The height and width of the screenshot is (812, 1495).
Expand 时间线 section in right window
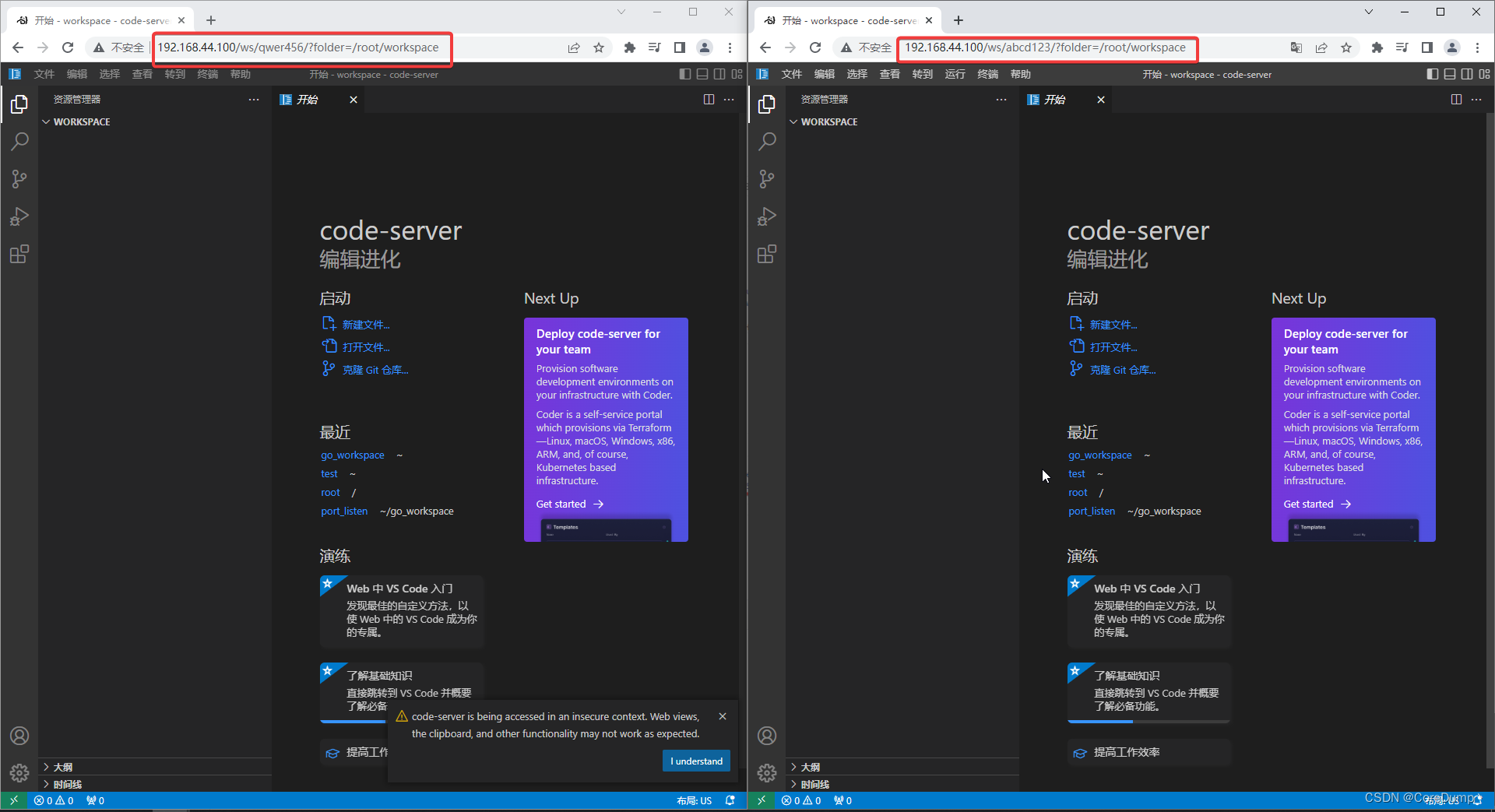click(x=902, y=784)
